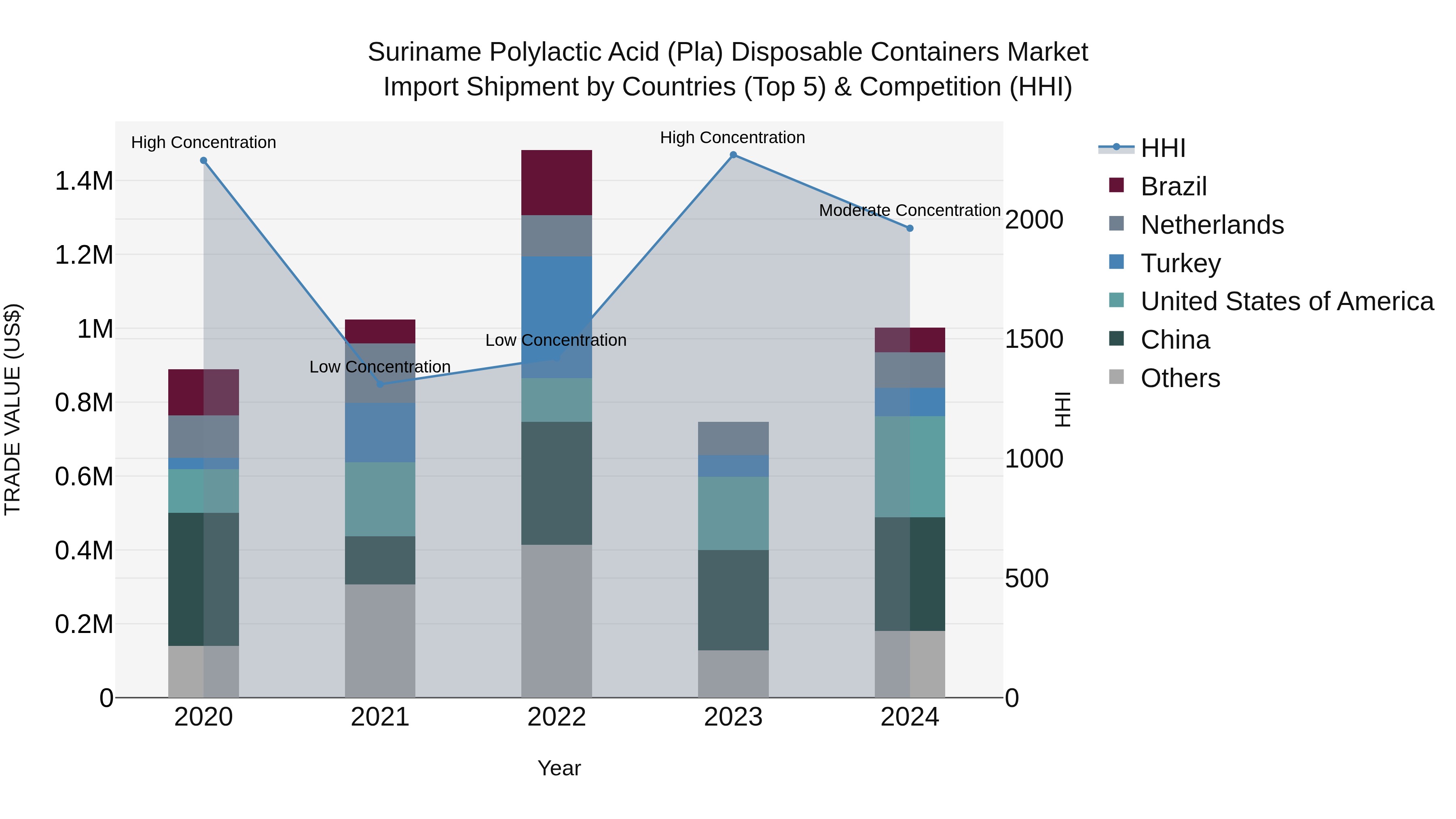Click the High Concentration annotation above 2023
1456x819 pixels.
[732, 138]
